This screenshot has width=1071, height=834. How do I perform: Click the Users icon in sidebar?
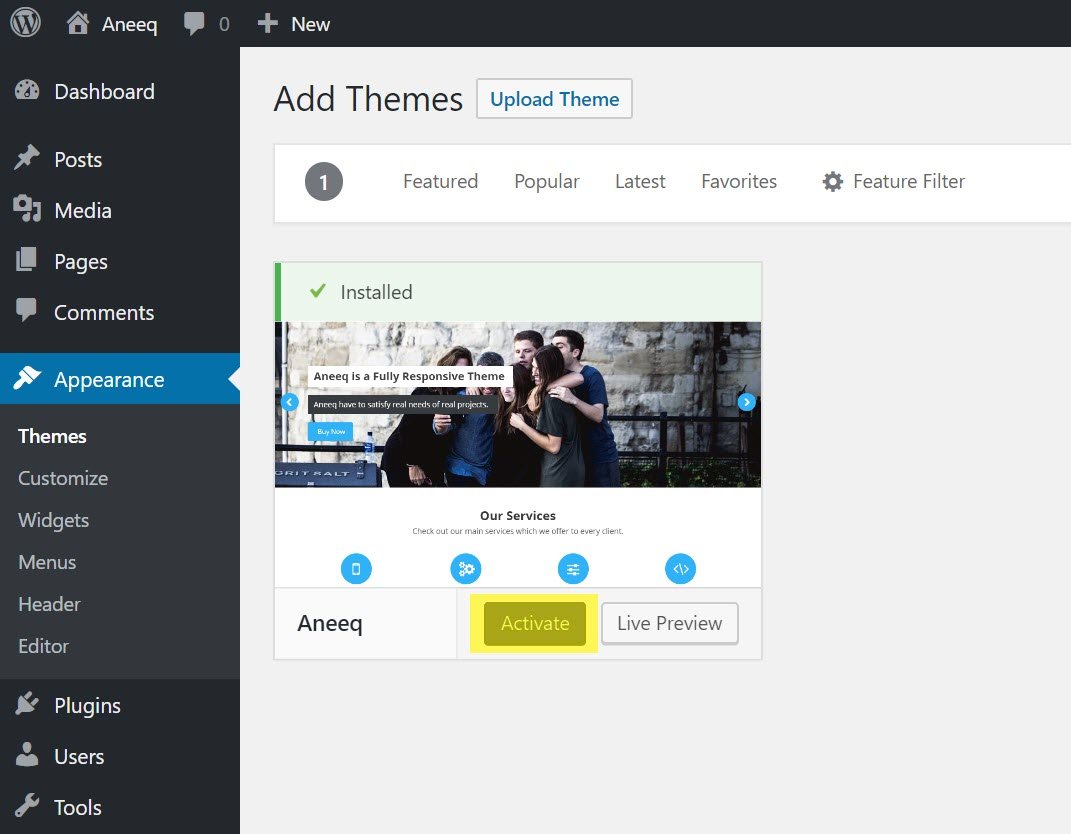point(27,756)
